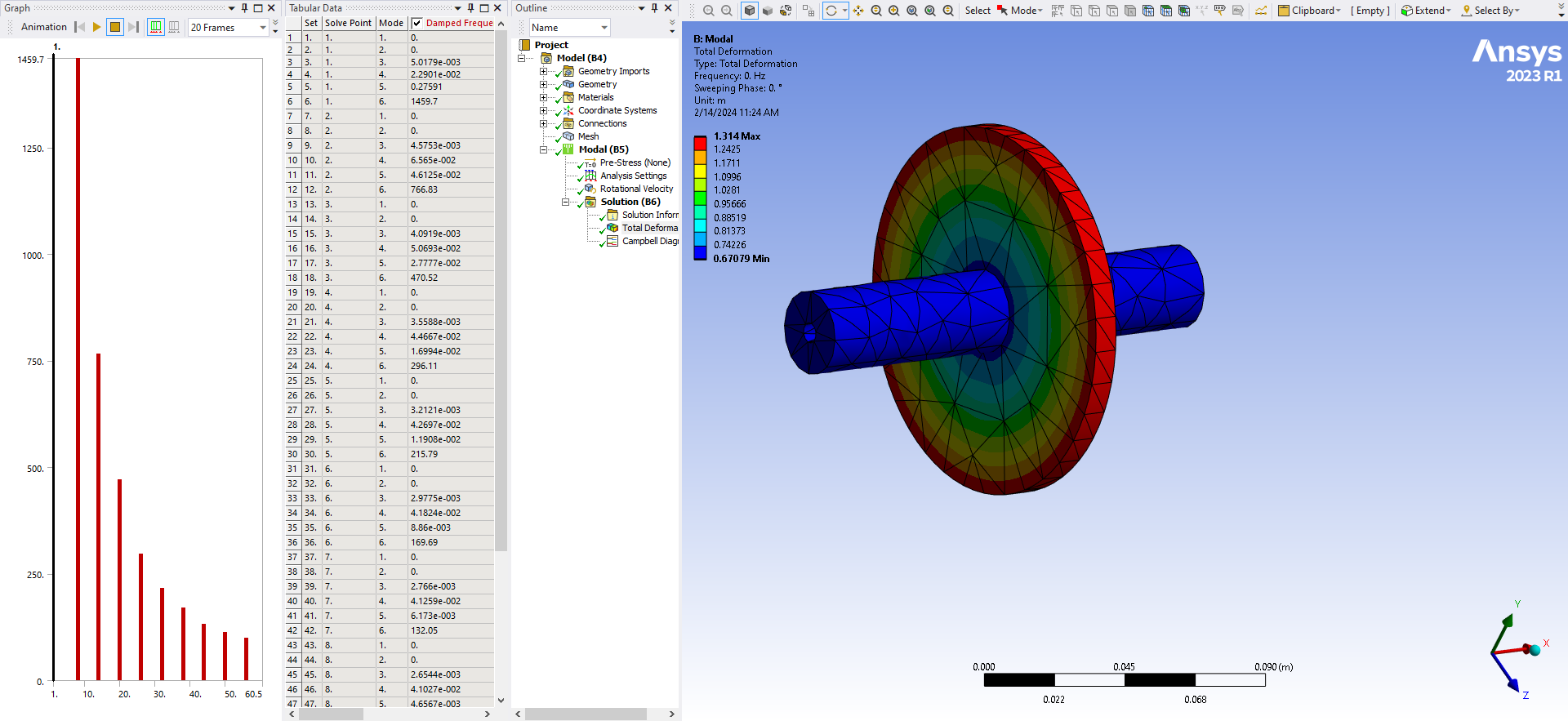Pin the Tabular Data panel
The height and width of the screenshot is (721, 1568).
(471, 8)
